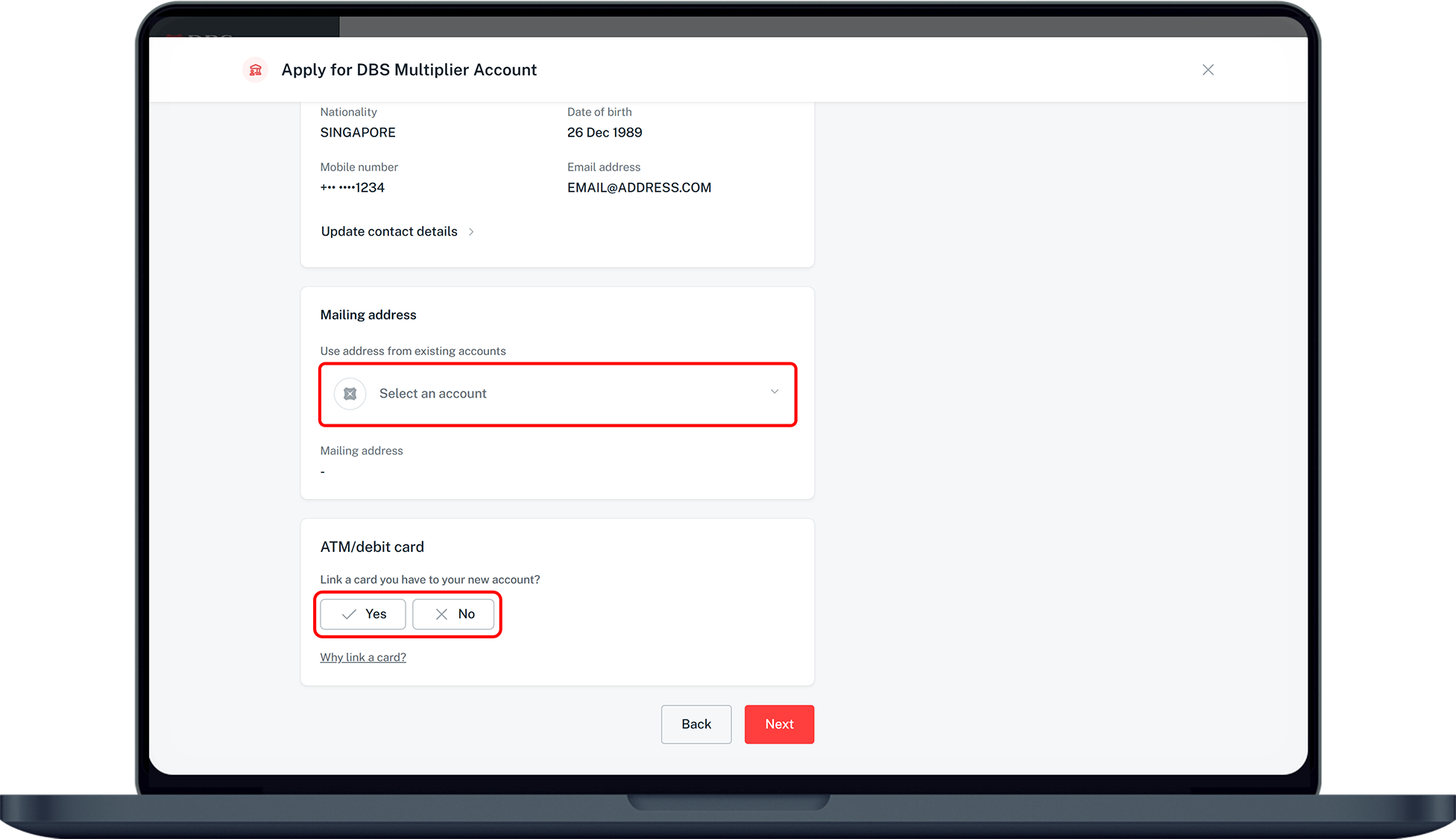Click the X to close the application modal
Viewport: 1456px width, 839px height.
pos(1208,69)
